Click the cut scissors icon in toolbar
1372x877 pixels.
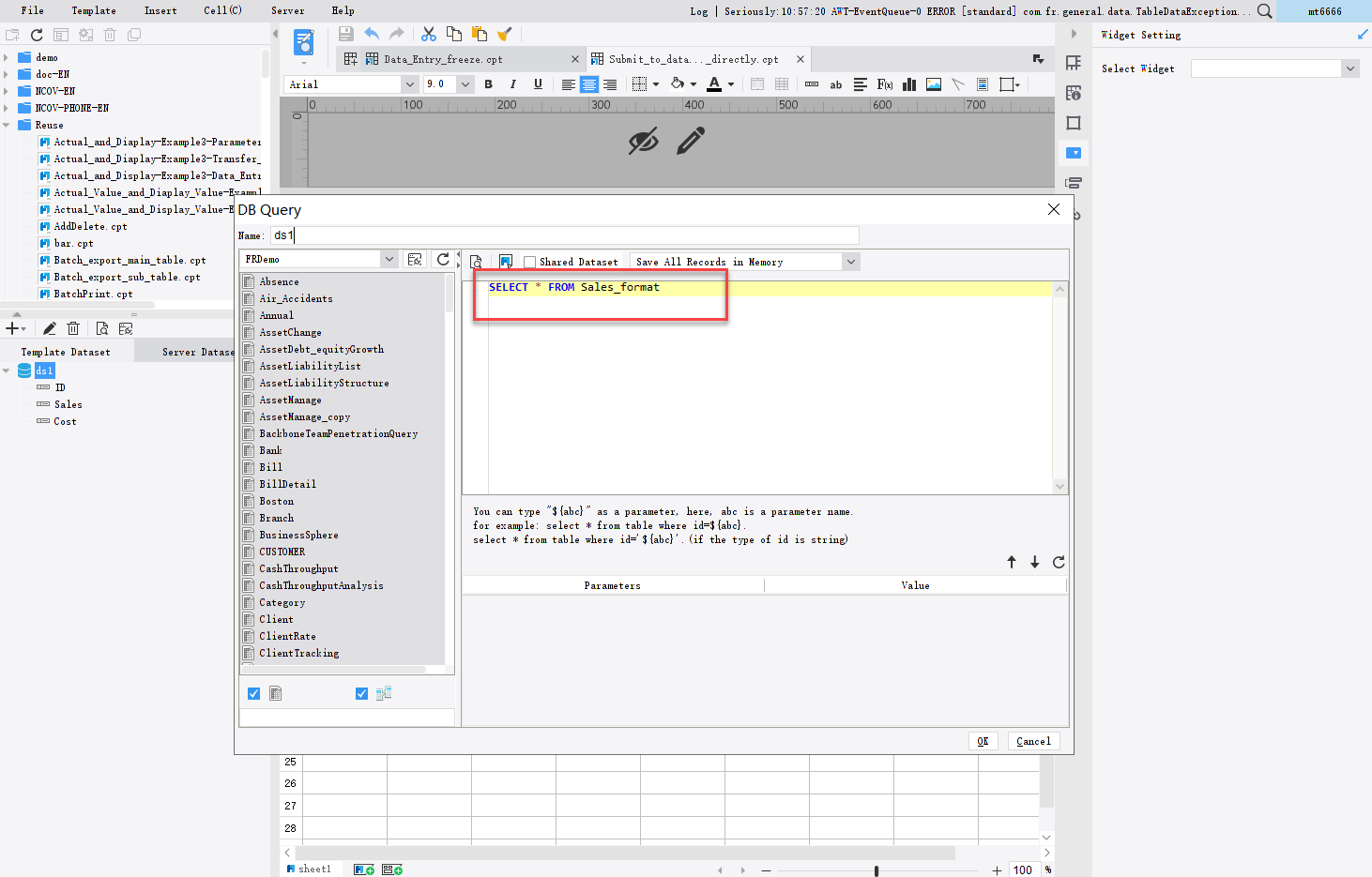[x=429, y=35]
